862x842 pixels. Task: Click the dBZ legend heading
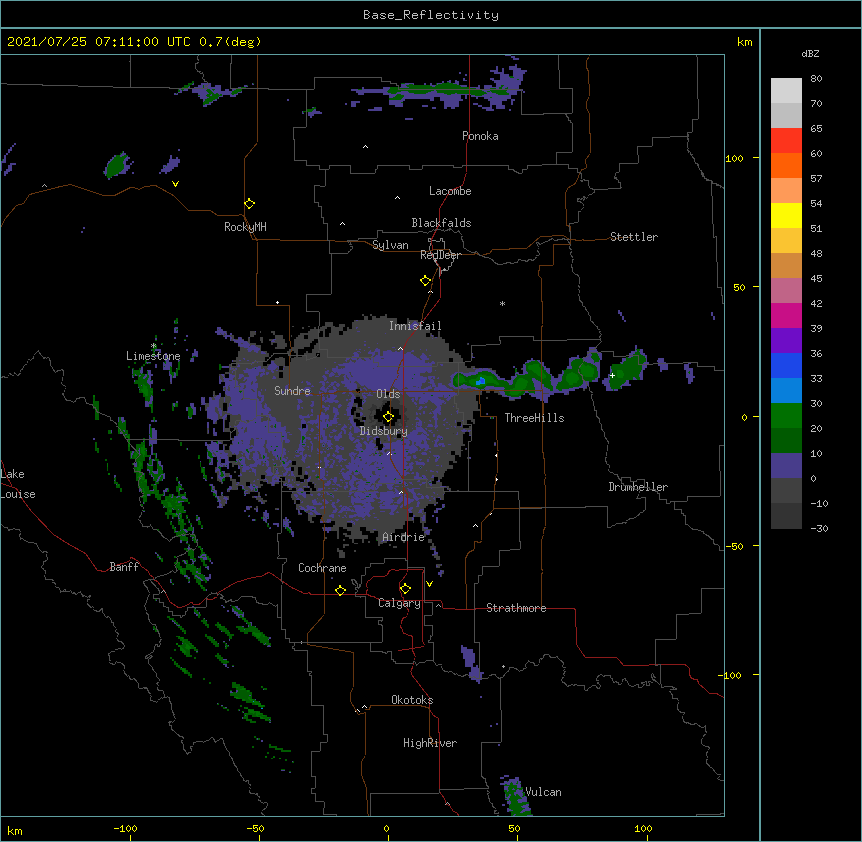[810, 53]
